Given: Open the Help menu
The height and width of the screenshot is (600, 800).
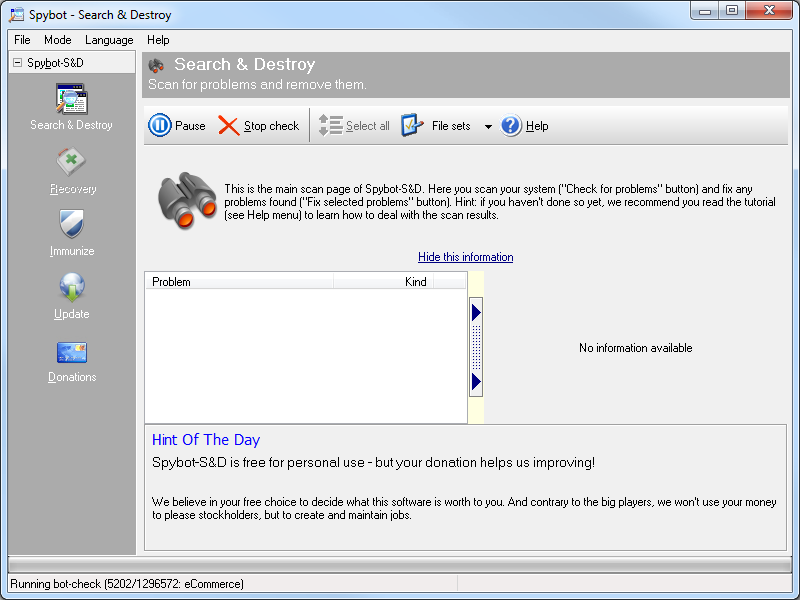Looking at the screenshot, I should (158, 40).
